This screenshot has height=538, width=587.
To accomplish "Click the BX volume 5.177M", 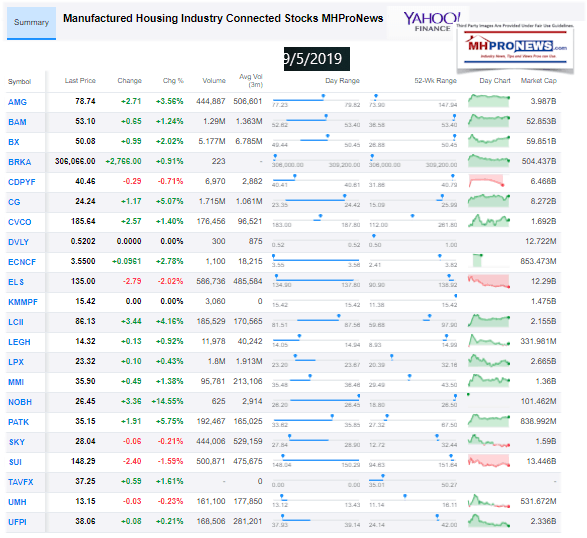I will coord(212,142).
